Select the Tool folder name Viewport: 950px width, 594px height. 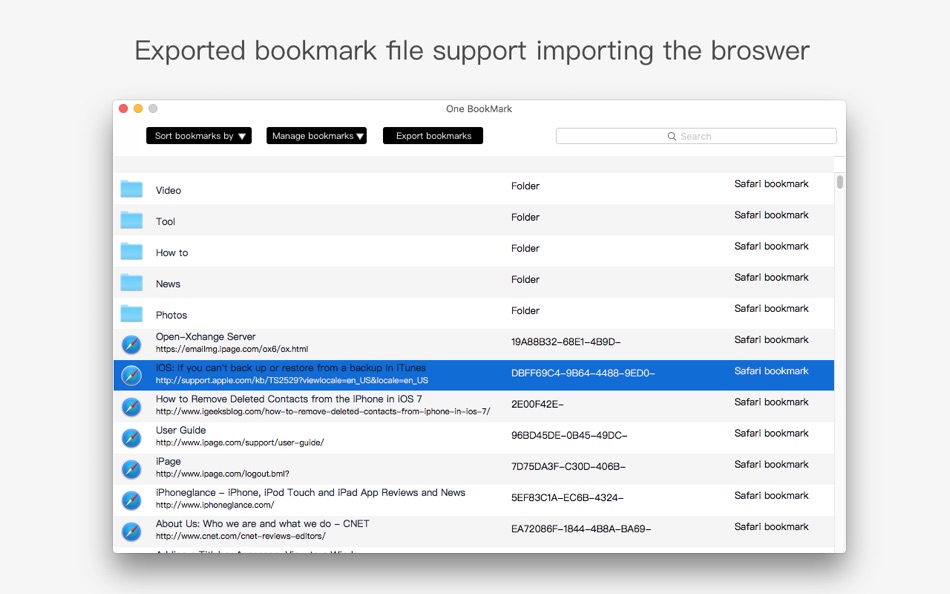(x=165, y=222)
